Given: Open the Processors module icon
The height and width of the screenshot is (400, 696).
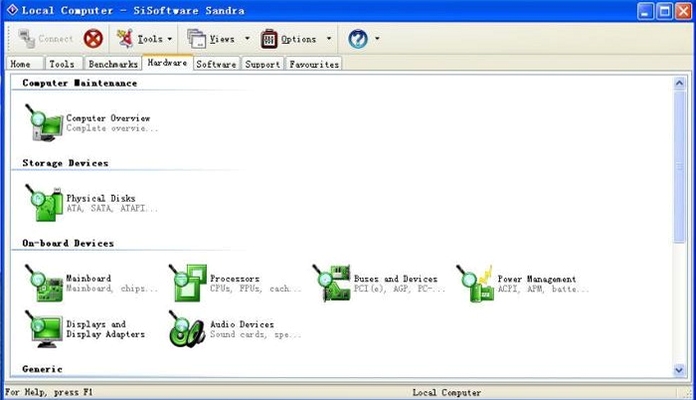Looking at the screenshot, I should 187,283.
